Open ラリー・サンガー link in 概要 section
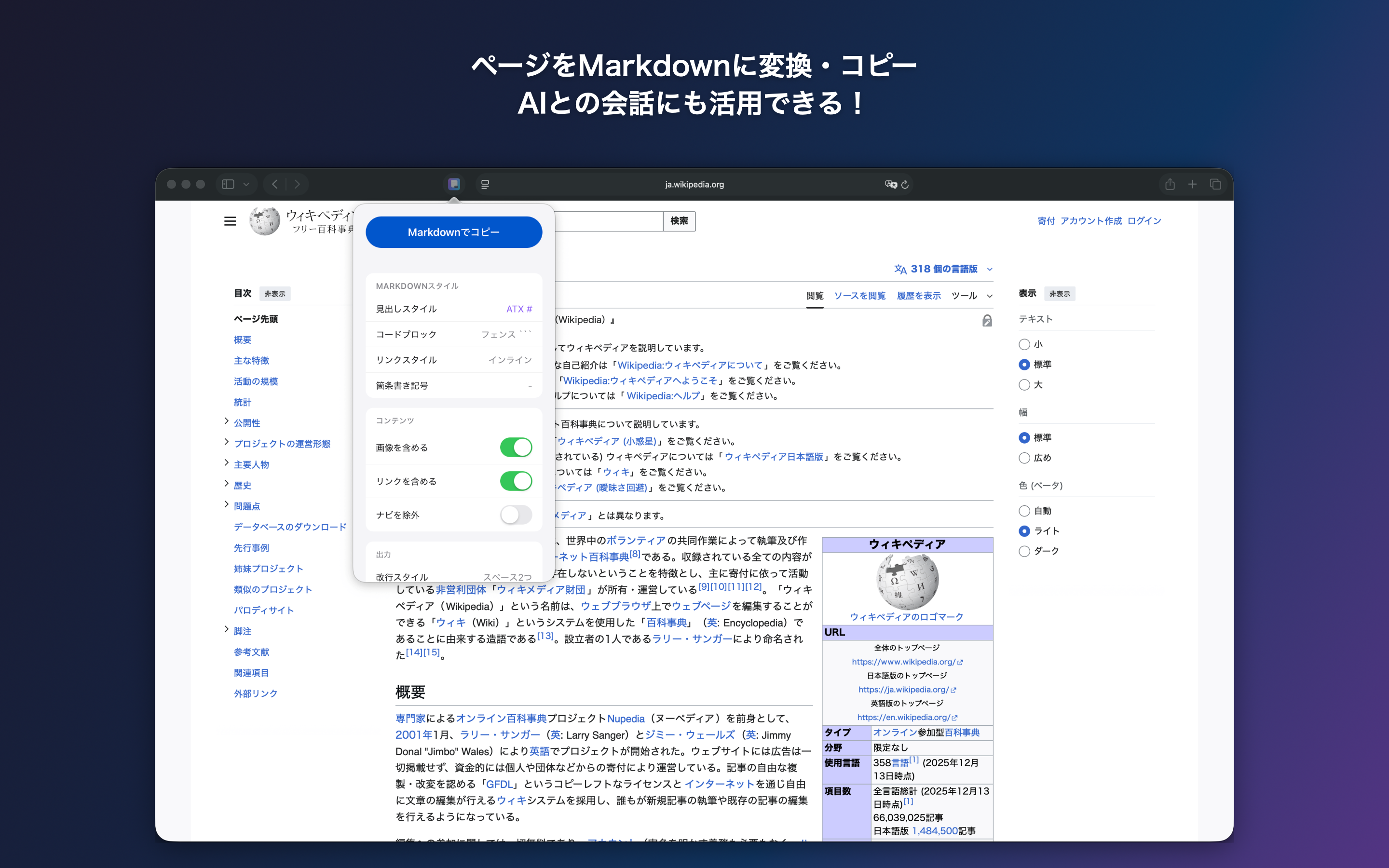The image size is (1389, 868). click(x=500, y=735)
